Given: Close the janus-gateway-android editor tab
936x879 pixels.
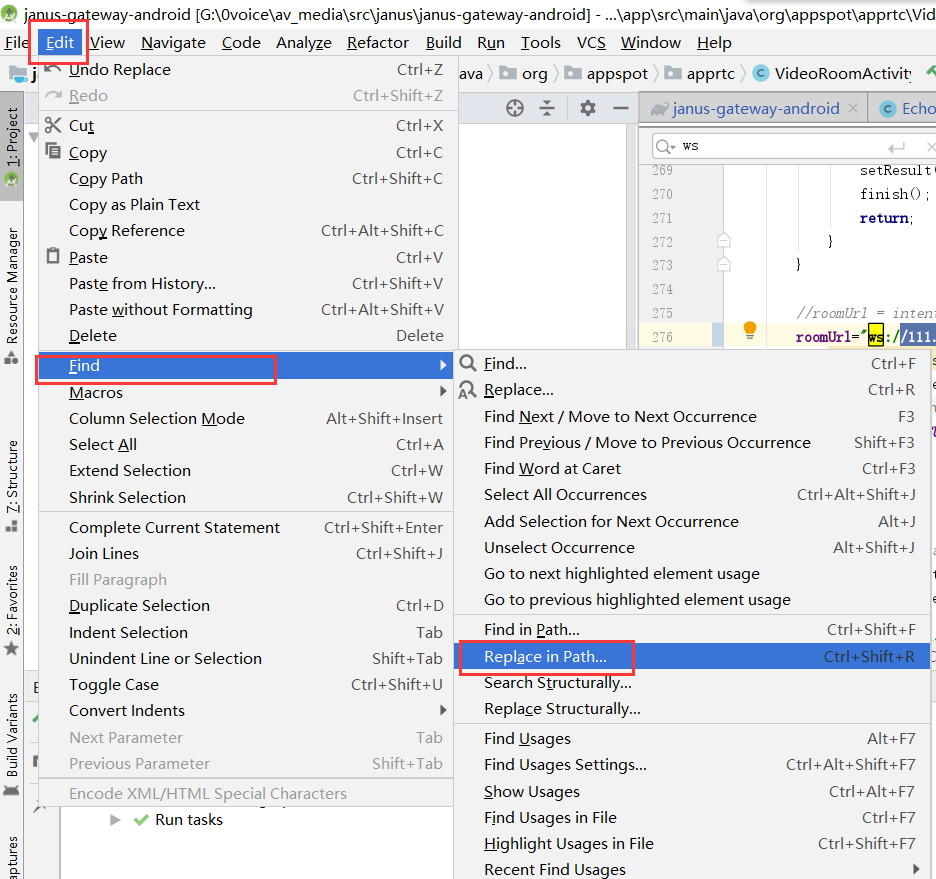Looking at the screenshot, I should (853, 108).
